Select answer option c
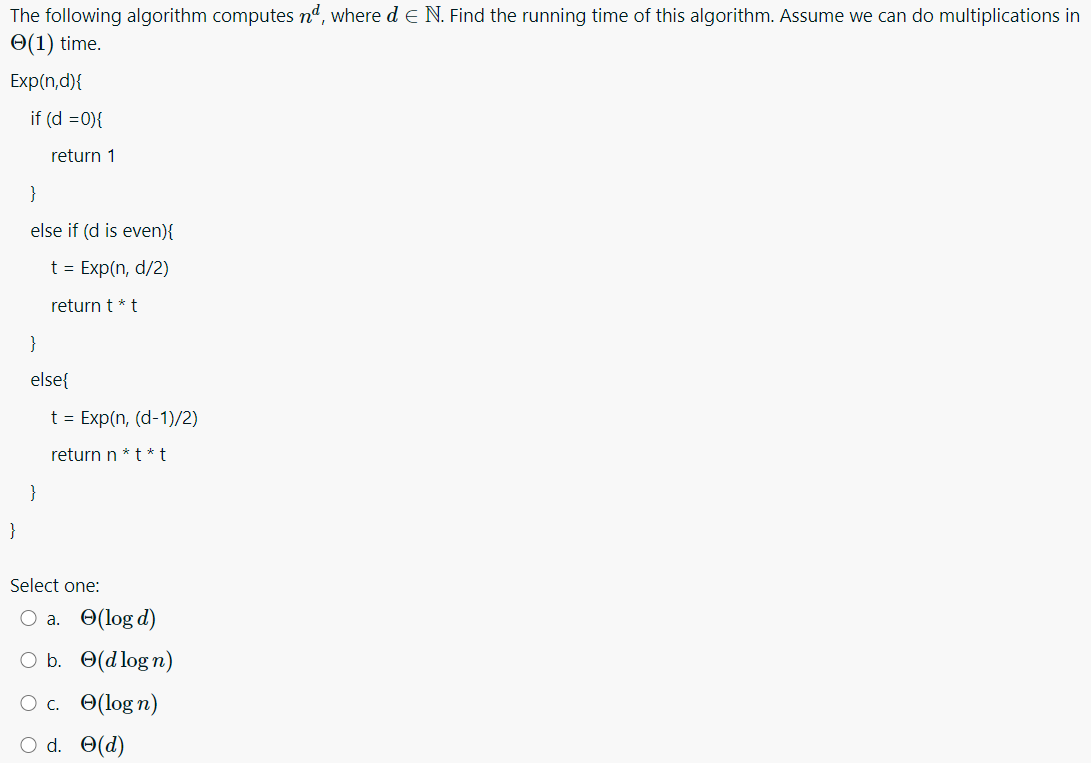Screen dimensions: 1091x763 click(28, 702)
